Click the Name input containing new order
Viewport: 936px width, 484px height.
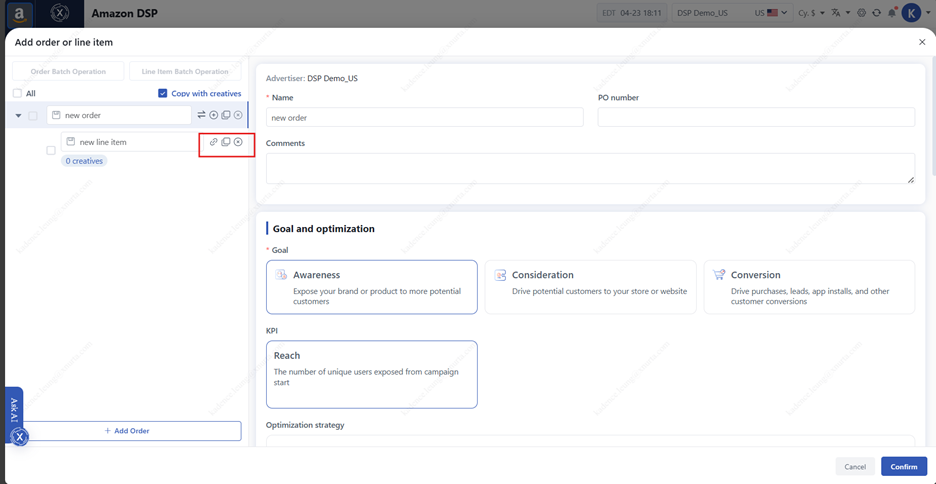point(424,118)
